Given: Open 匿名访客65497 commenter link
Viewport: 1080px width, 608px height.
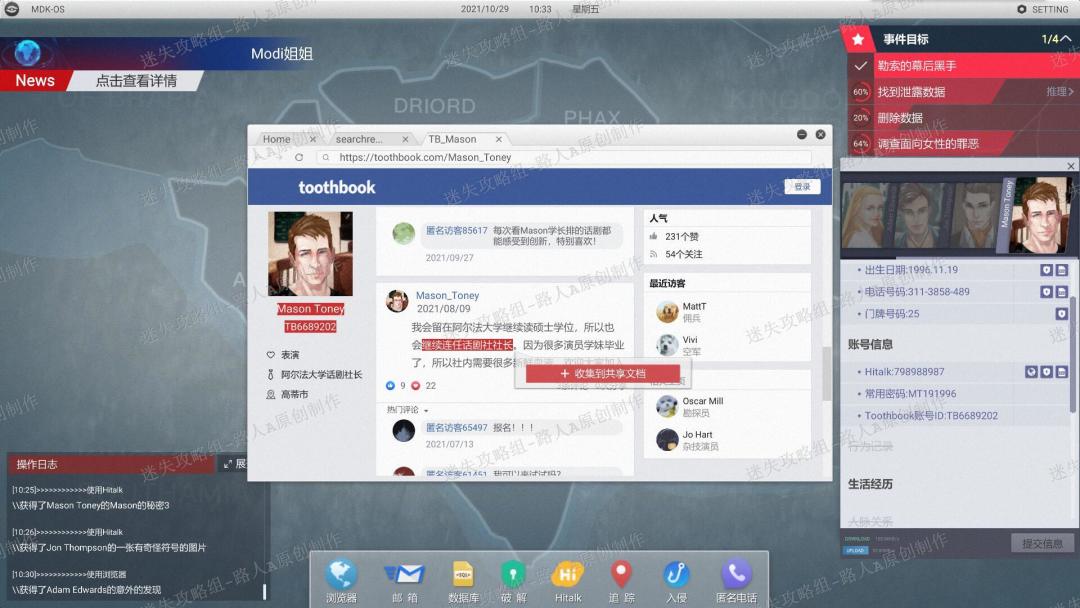Looking at the screenshot, I should tap(456, 428).
